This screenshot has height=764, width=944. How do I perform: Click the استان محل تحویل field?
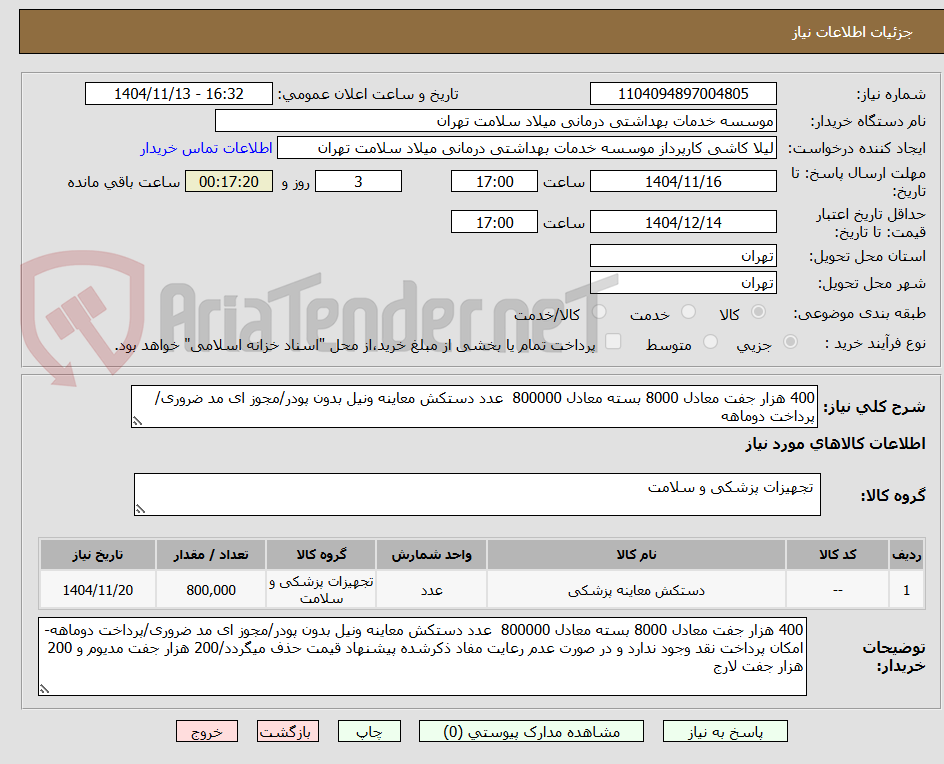[x=683, y=256]
